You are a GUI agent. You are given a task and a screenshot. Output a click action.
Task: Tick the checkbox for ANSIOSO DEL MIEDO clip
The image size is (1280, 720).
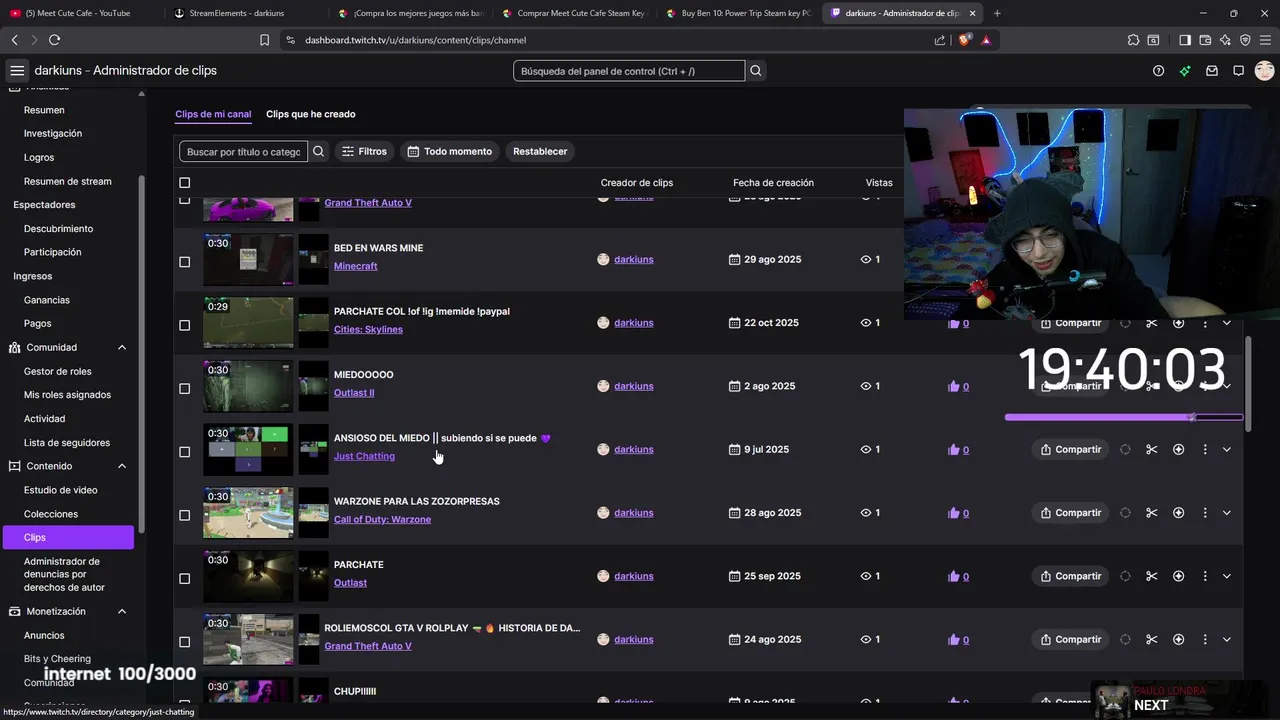click(x=184, y=452)
